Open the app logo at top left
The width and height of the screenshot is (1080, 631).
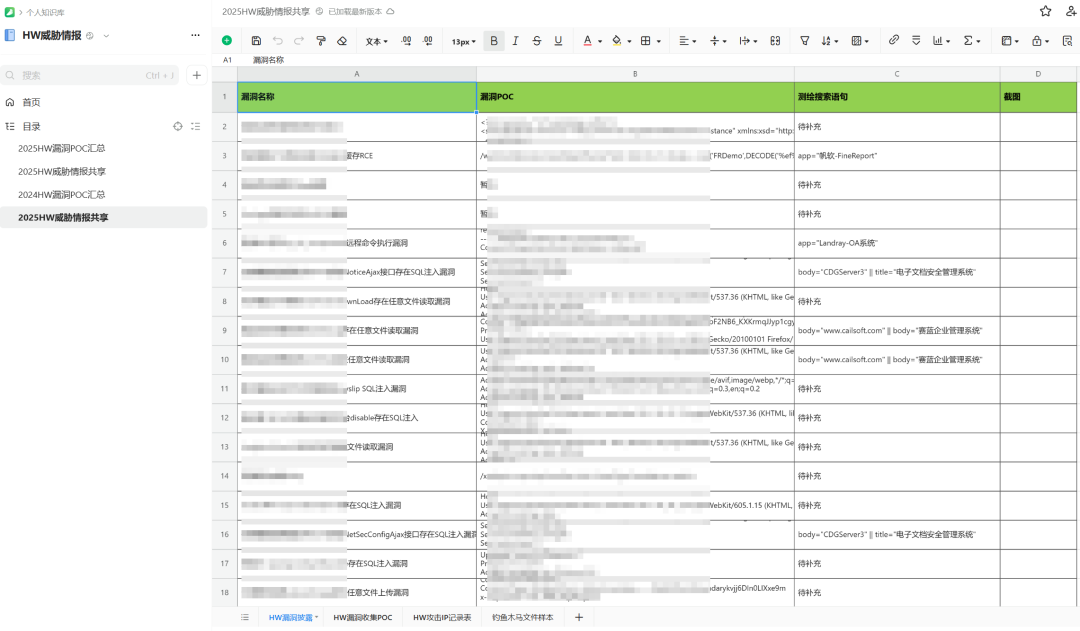point(10,12)
